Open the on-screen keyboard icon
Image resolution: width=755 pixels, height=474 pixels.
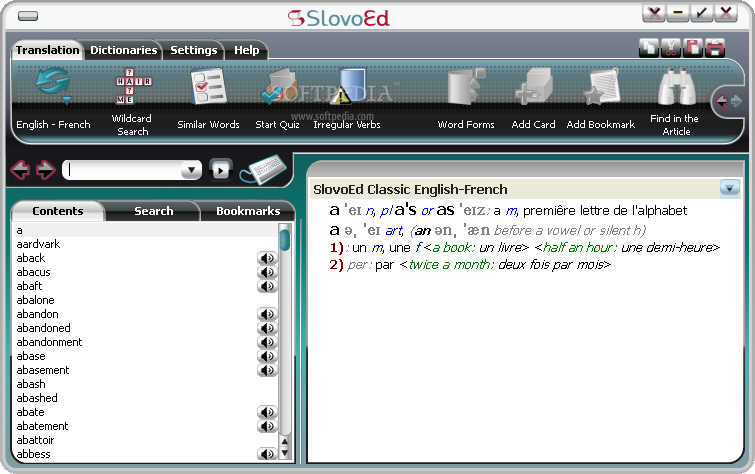coord(263,170)
